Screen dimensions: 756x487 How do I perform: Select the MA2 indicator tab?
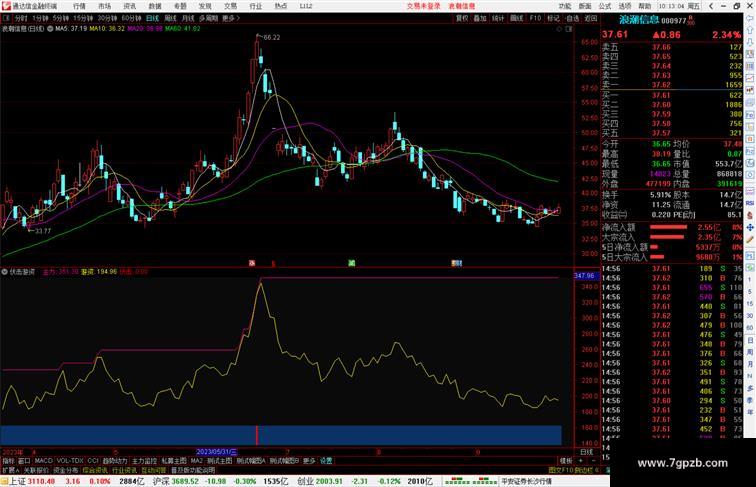pos(196,461)
